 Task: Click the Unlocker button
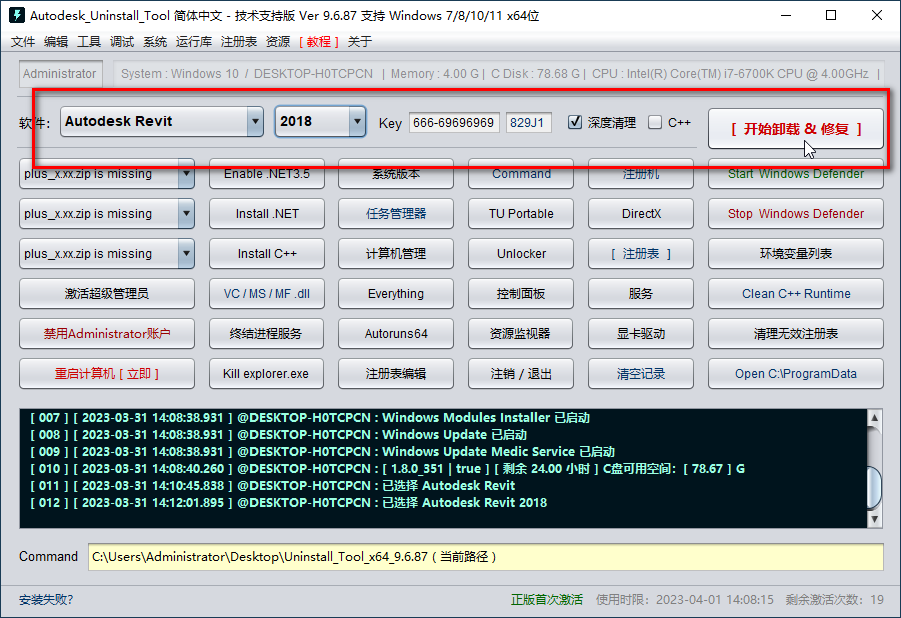point(521,254)
